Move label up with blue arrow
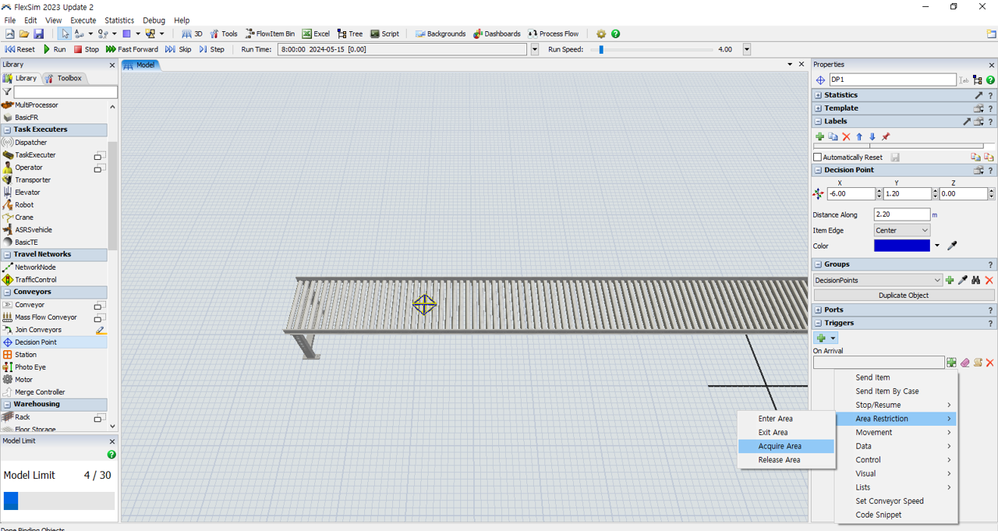 (859, 137)
